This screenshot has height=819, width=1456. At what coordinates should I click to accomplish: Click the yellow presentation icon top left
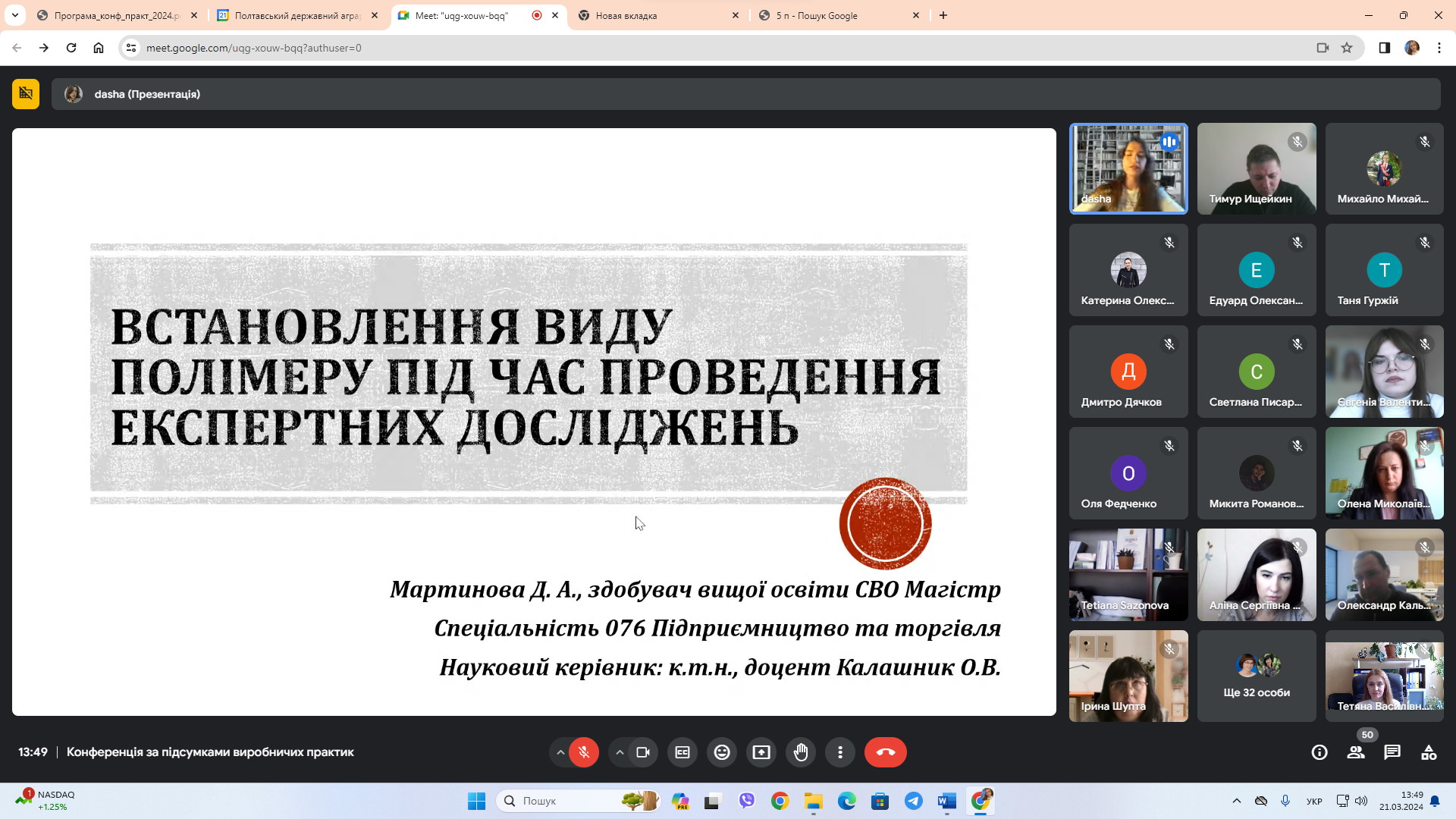[26, 94]
